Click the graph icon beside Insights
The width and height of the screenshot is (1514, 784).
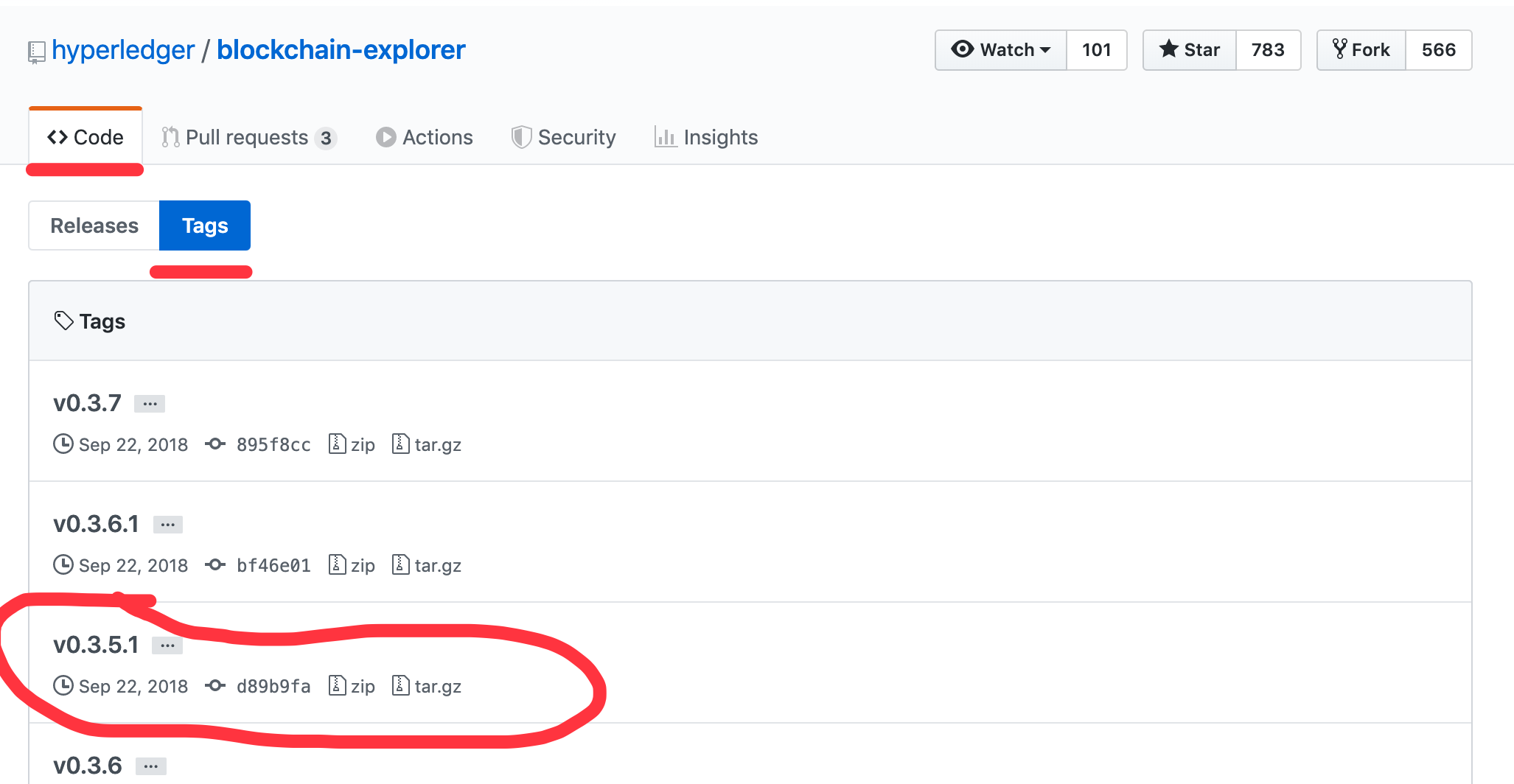pyautogui.click(x=666, y=137)
